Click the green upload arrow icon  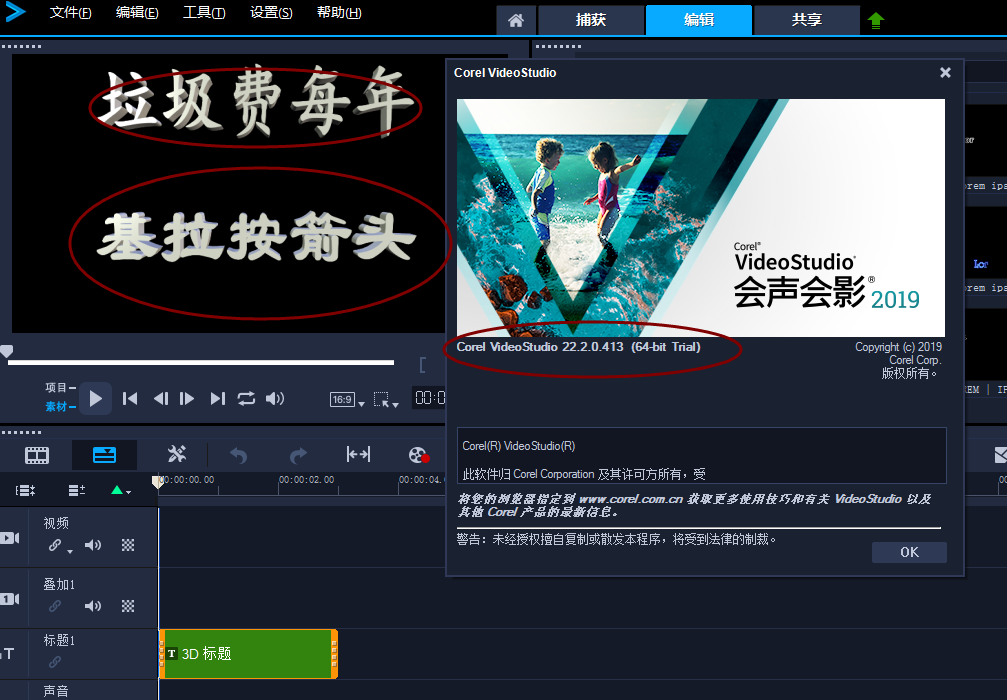coord(875,21)
